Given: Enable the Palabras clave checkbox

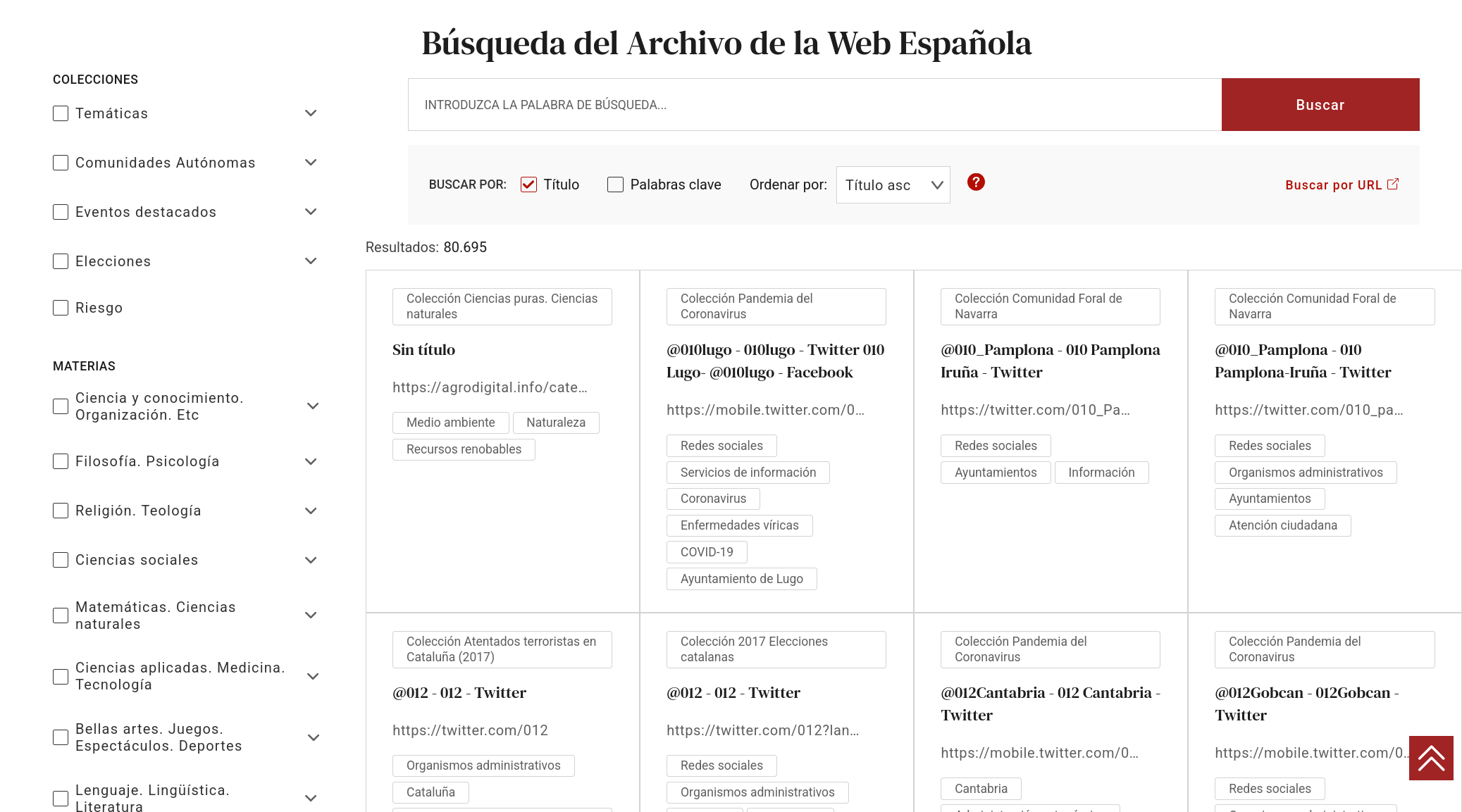Looking at the screenshot, I should point(615,185).
